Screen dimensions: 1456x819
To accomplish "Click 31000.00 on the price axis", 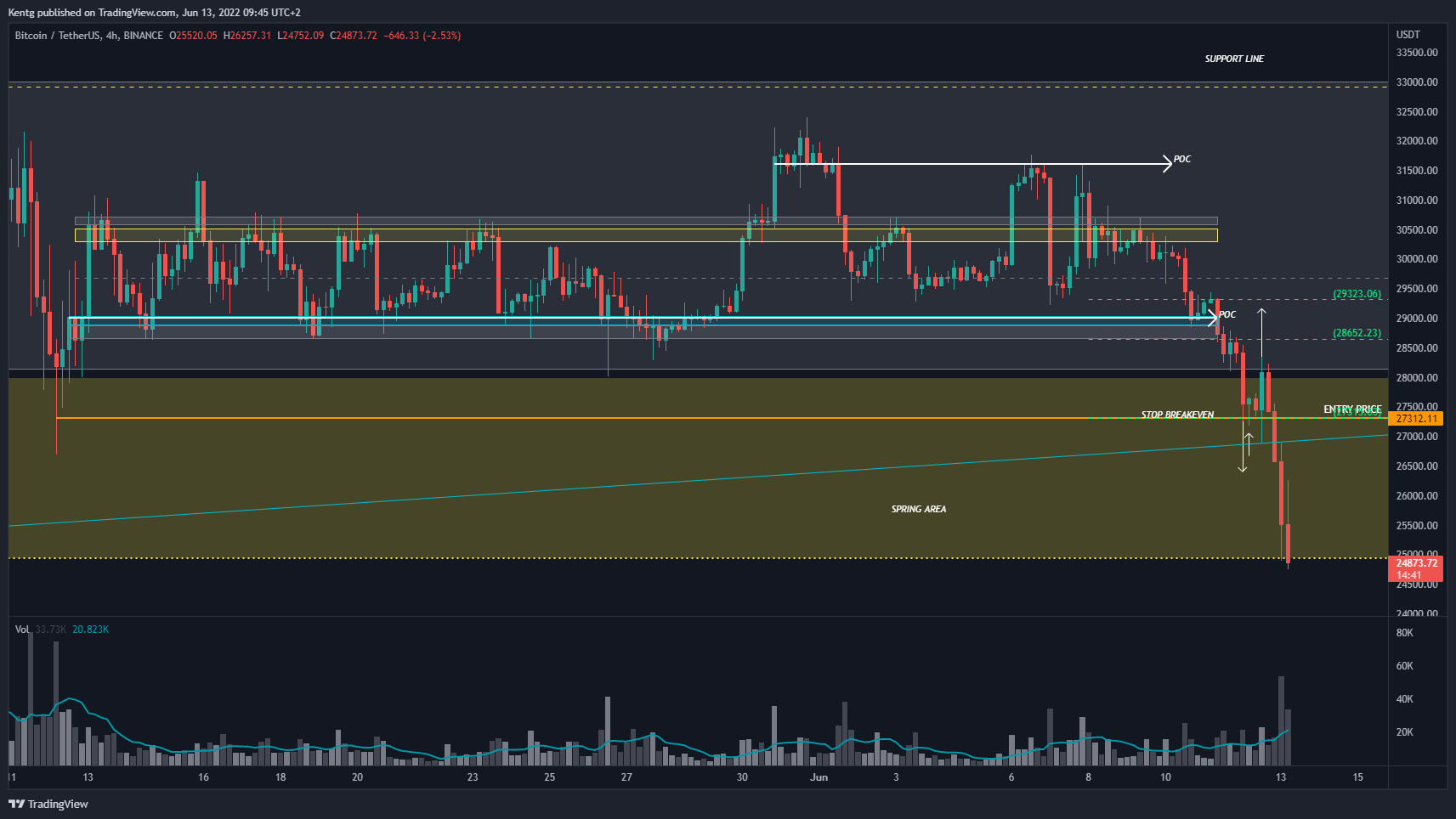I will click(x=1417, y=201).
